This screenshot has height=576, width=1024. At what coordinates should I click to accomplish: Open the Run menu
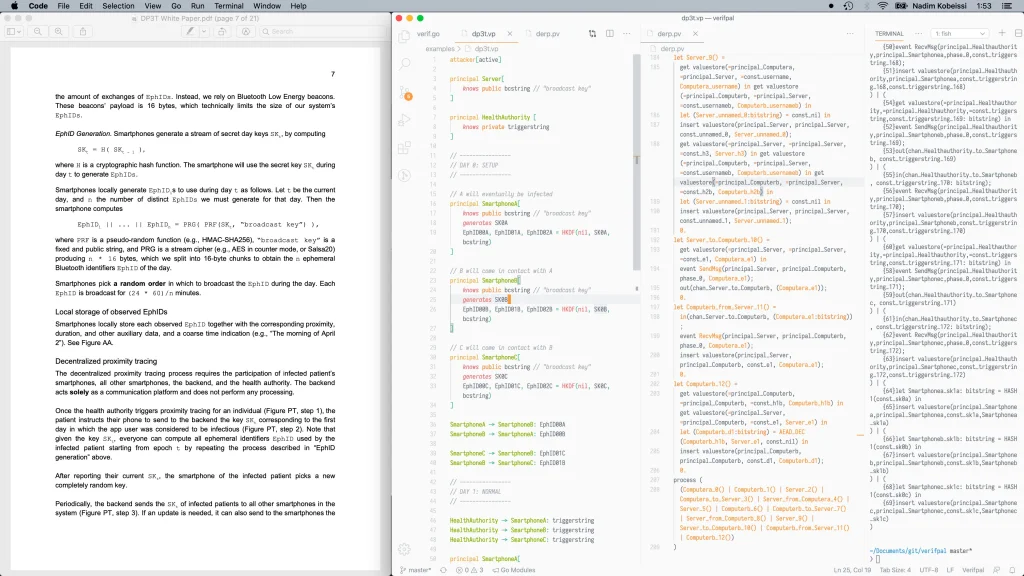coord(197,6)
